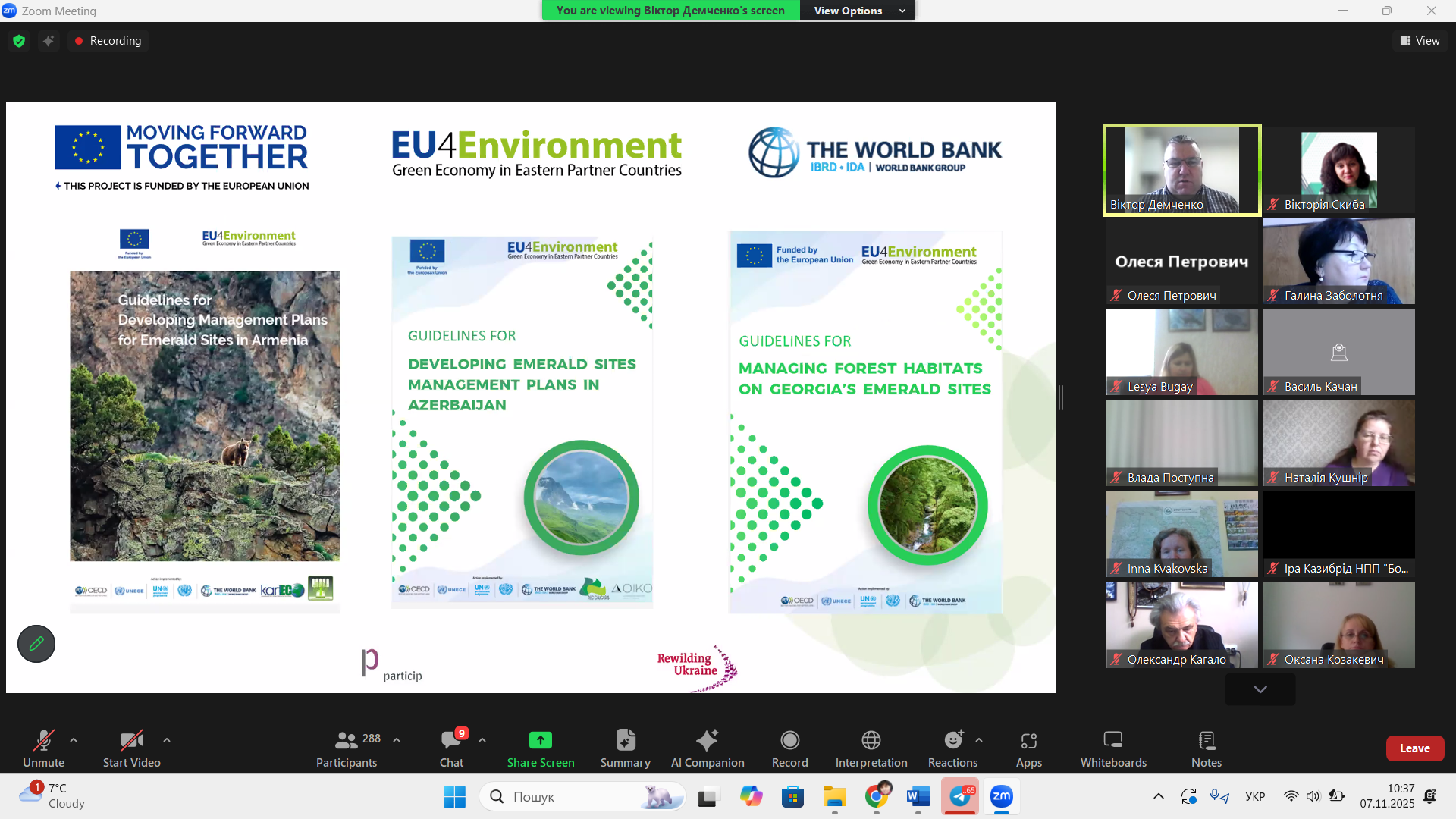1456x819 pixels.
Task: Open the Chat panel
Action: coord(452,748)
